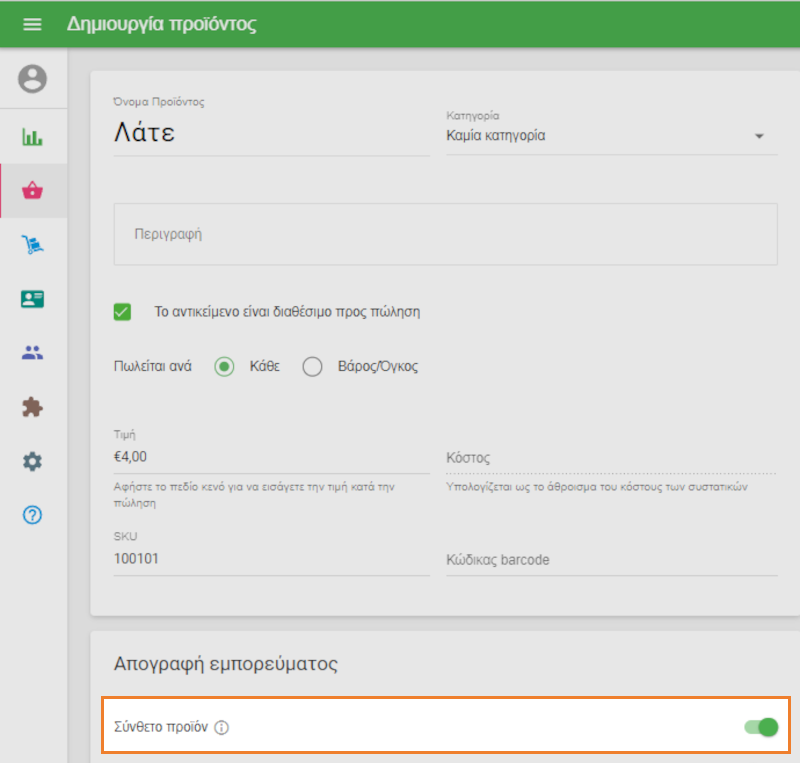Open Integrations puzzle piece icon
The height and width of the screenshot is (763, 800).
click(x=33, y=407)
